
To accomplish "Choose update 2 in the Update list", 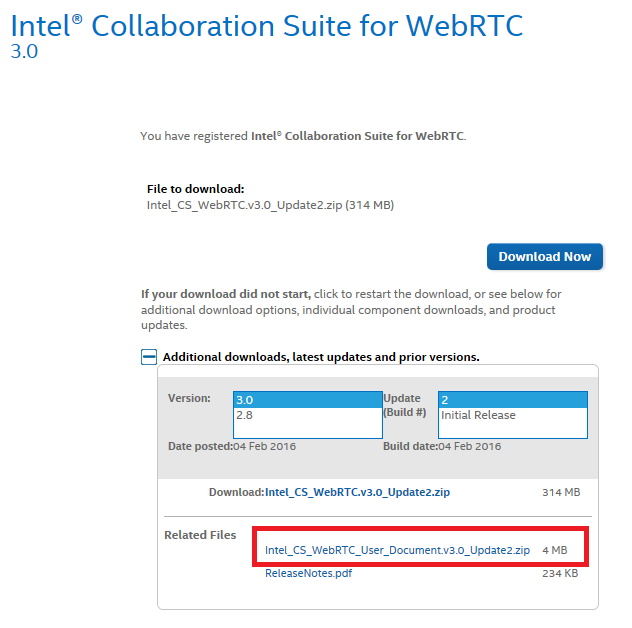I will click(x=513, y=400).
